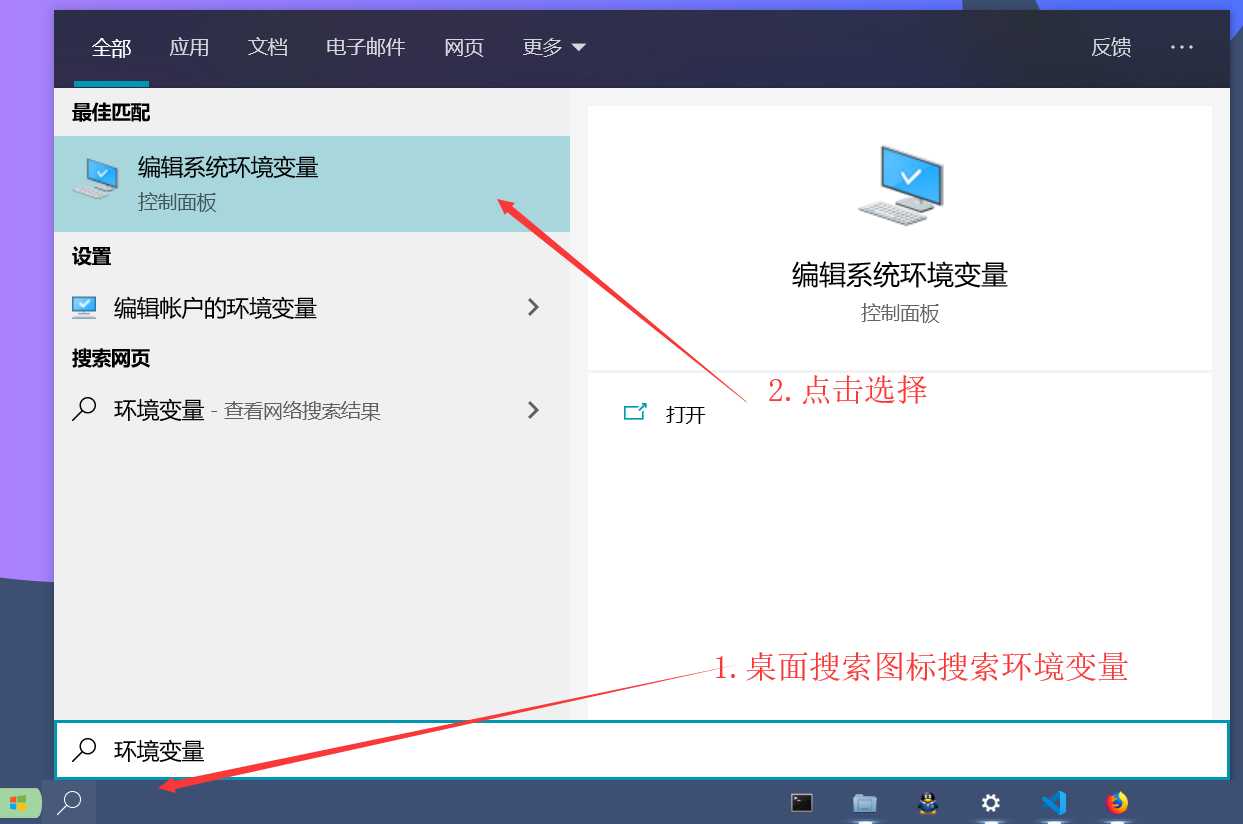Open the terminal icon in taskbar
The width and height of the screenshot is (1243, 824).
point(801,803)
